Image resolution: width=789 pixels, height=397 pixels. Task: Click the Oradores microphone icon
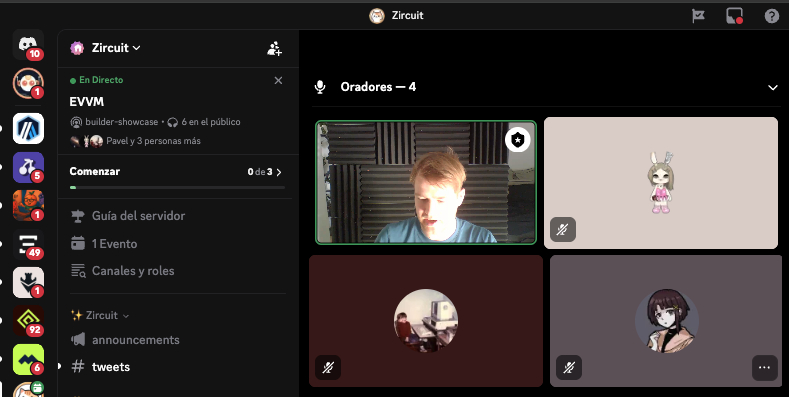point(320,87)
